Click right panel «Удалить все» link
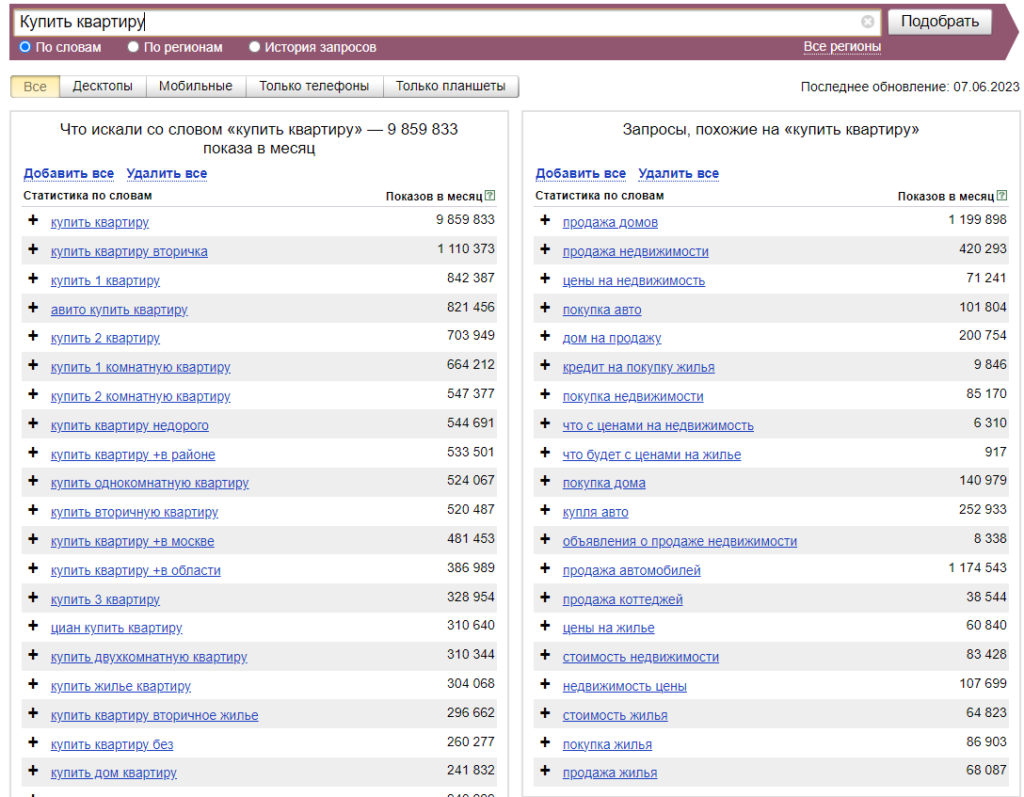This screenshot has height=797, width=1024. pyautogui.click(x=678, y=173)
